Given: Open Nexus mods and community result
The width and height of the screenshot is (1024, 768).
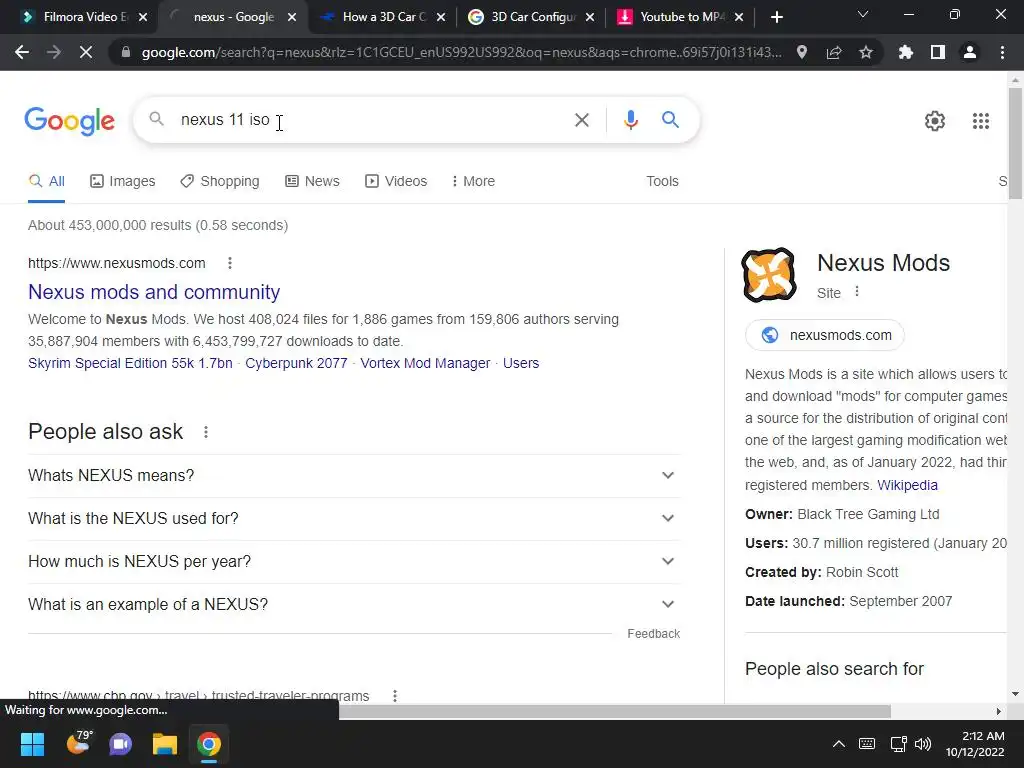Looking at the screenshot, I should point(154,292).
